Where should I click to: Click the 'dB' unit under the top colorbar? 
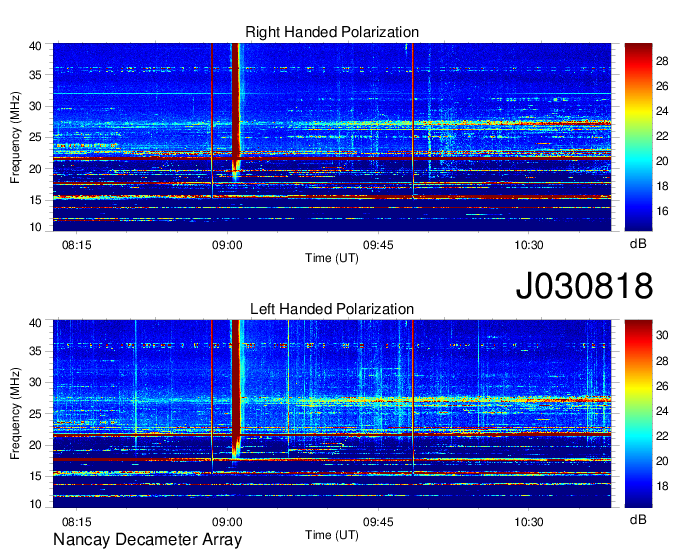coord(638,244)
